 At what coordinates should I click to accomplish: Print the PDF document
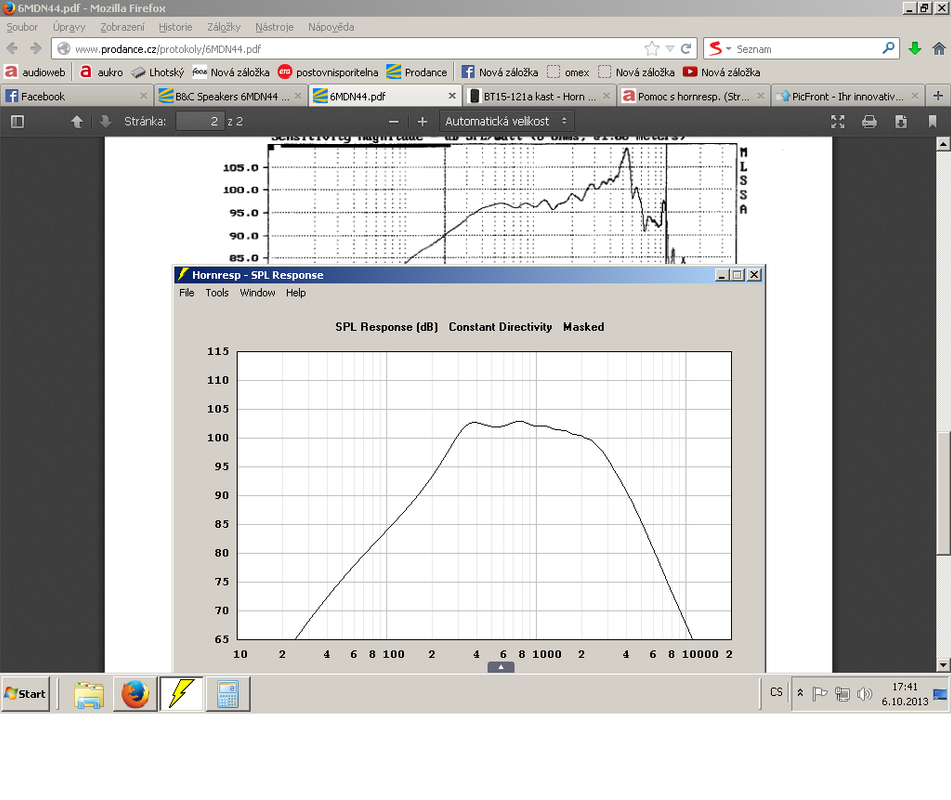pyautogui.click(x=869, y=121)
